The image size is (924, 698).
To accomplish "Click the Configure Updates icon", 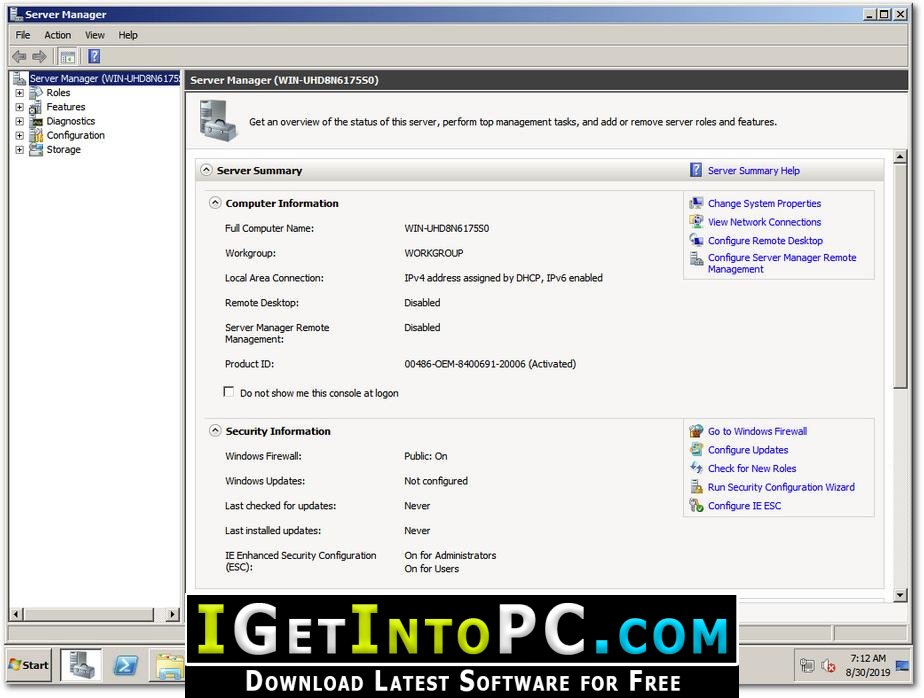I will [697, 450].
